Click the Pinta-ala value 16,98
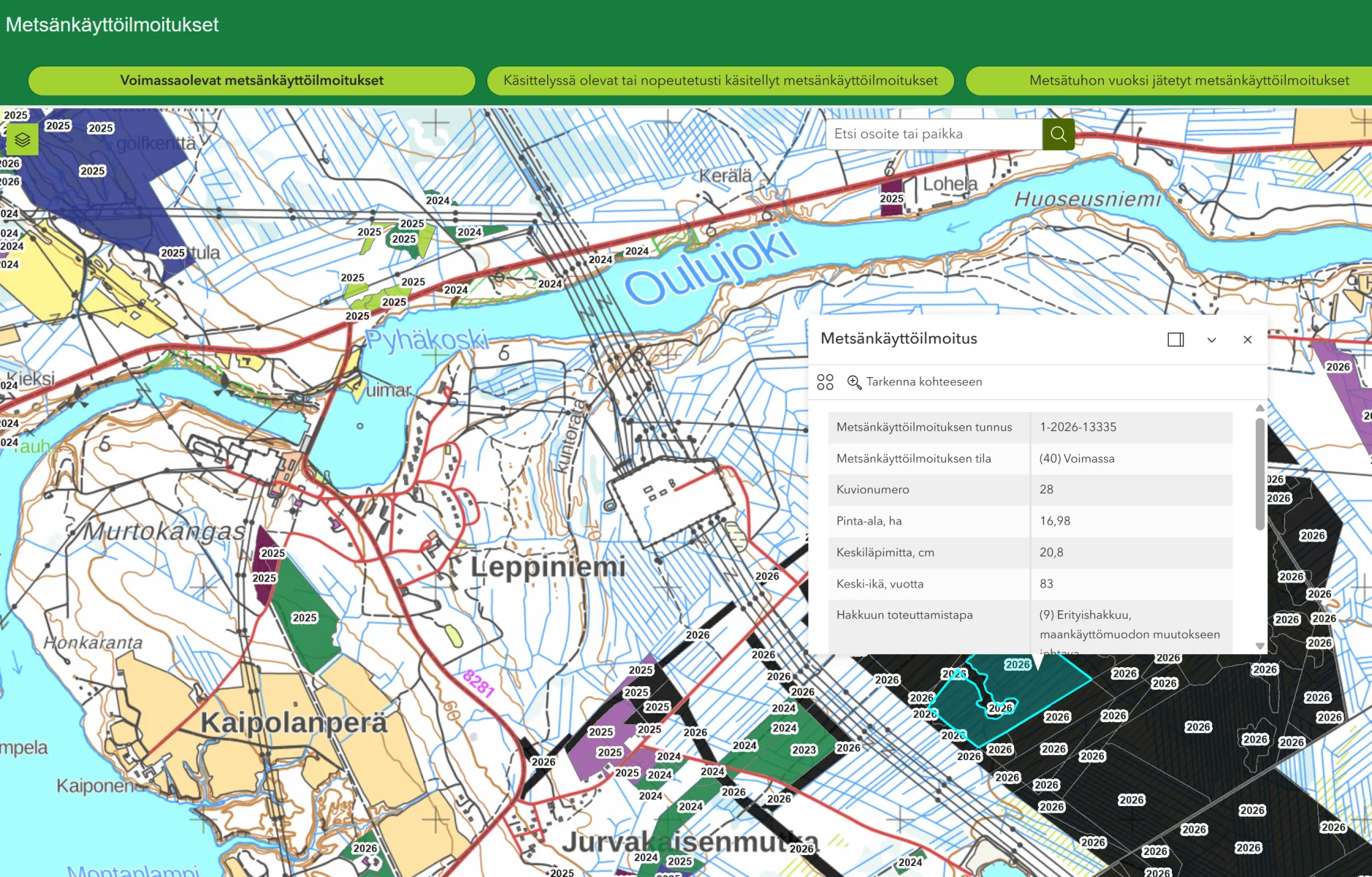Image resolution: width=1372 pixels, height=877 pixels. click(x=1055, y=521)
